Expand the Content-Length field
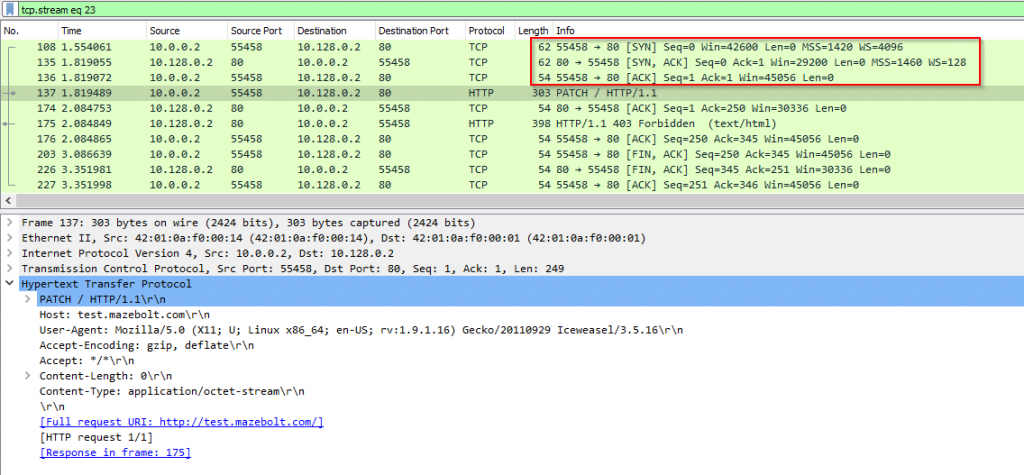 tap(27, 376)
